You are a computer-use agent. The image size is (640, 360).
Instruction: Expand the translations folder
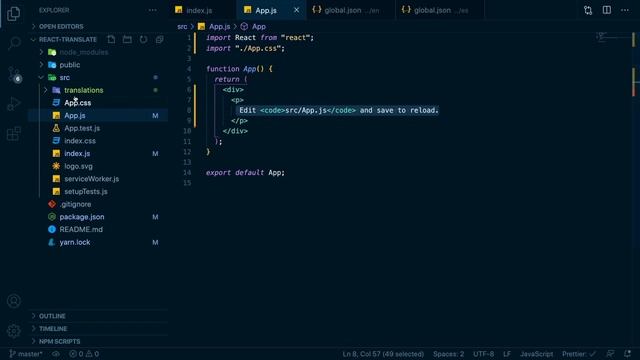coord(98,90)
